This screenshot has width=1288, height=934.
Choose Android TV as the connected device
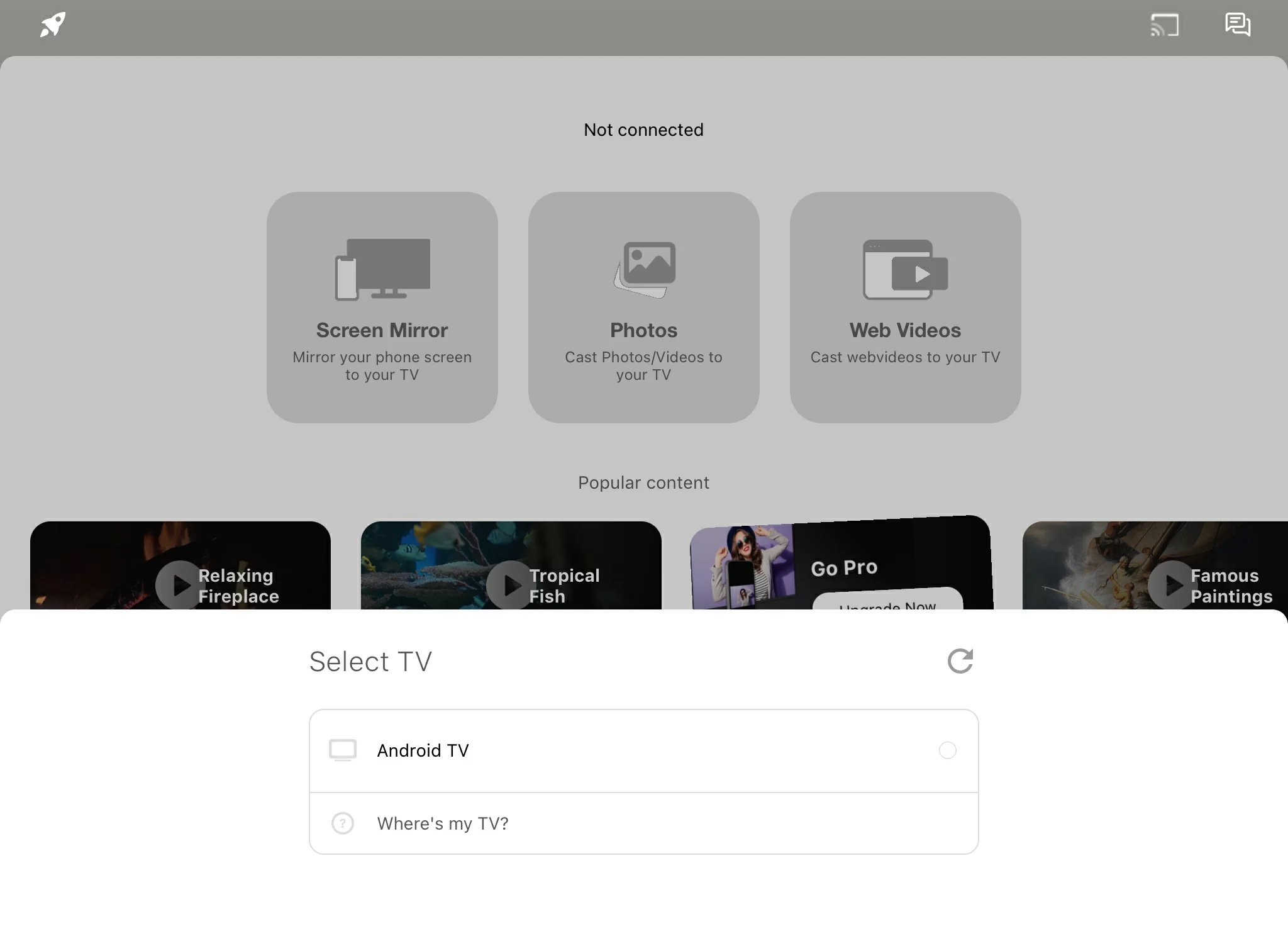(643, 750)
